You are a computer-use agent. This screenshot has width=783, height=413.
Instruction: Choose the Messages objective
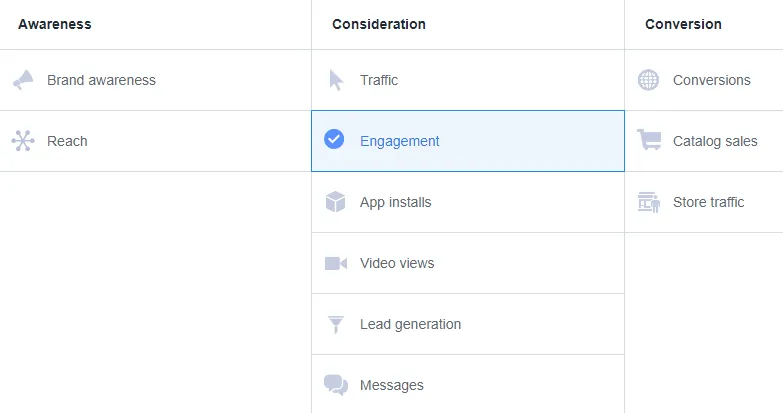click(x=391, y=385)
